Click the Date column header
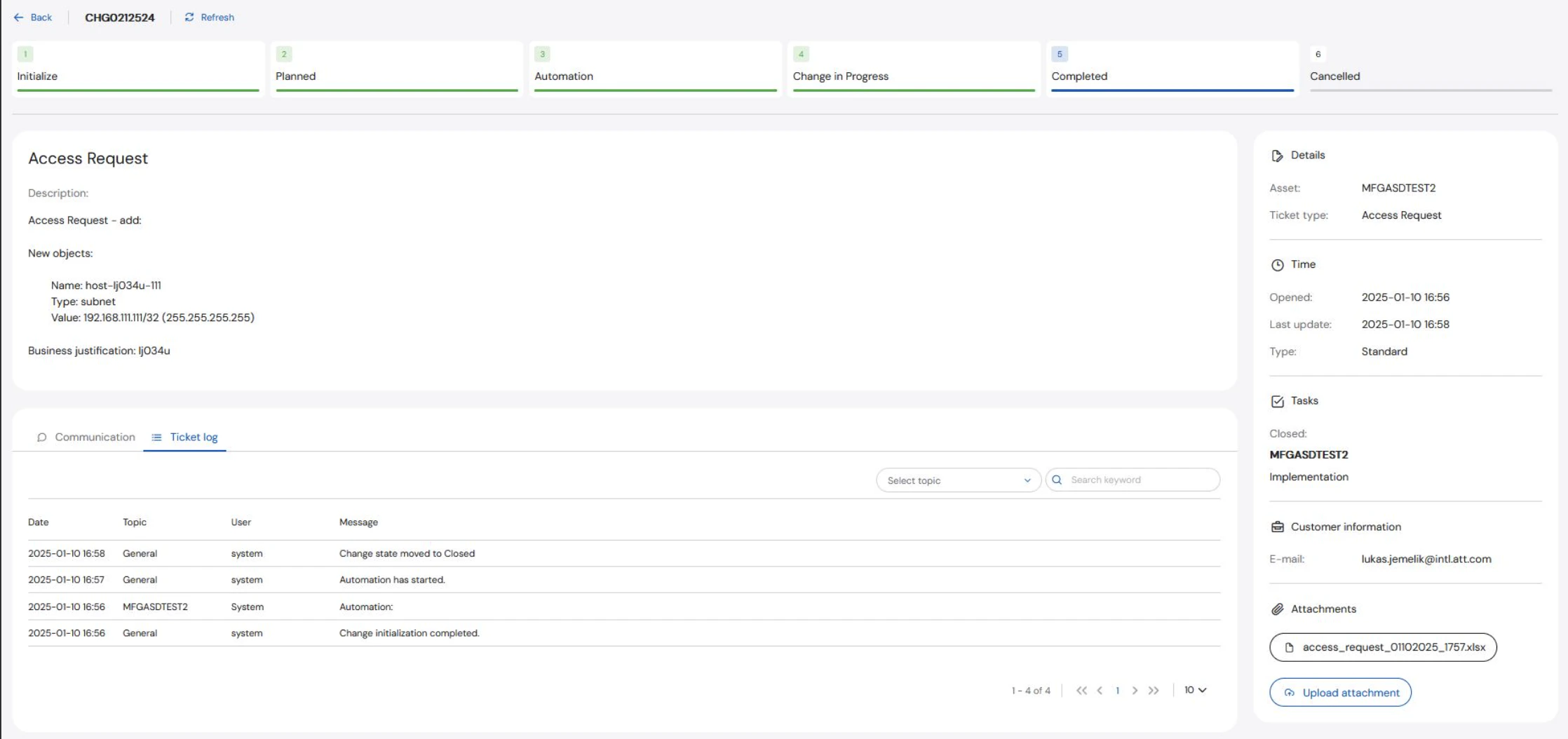 (x=39, y=522)
